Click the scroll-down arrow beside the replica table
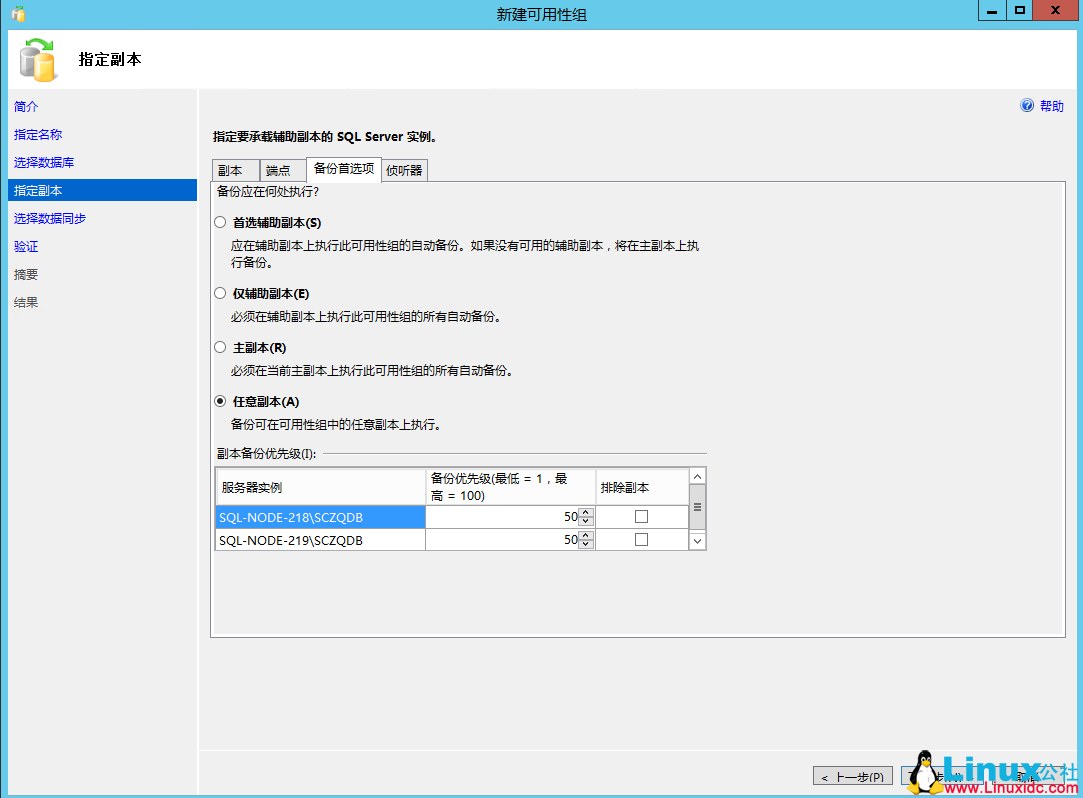1083x798 pixels. tap(697, 540)
